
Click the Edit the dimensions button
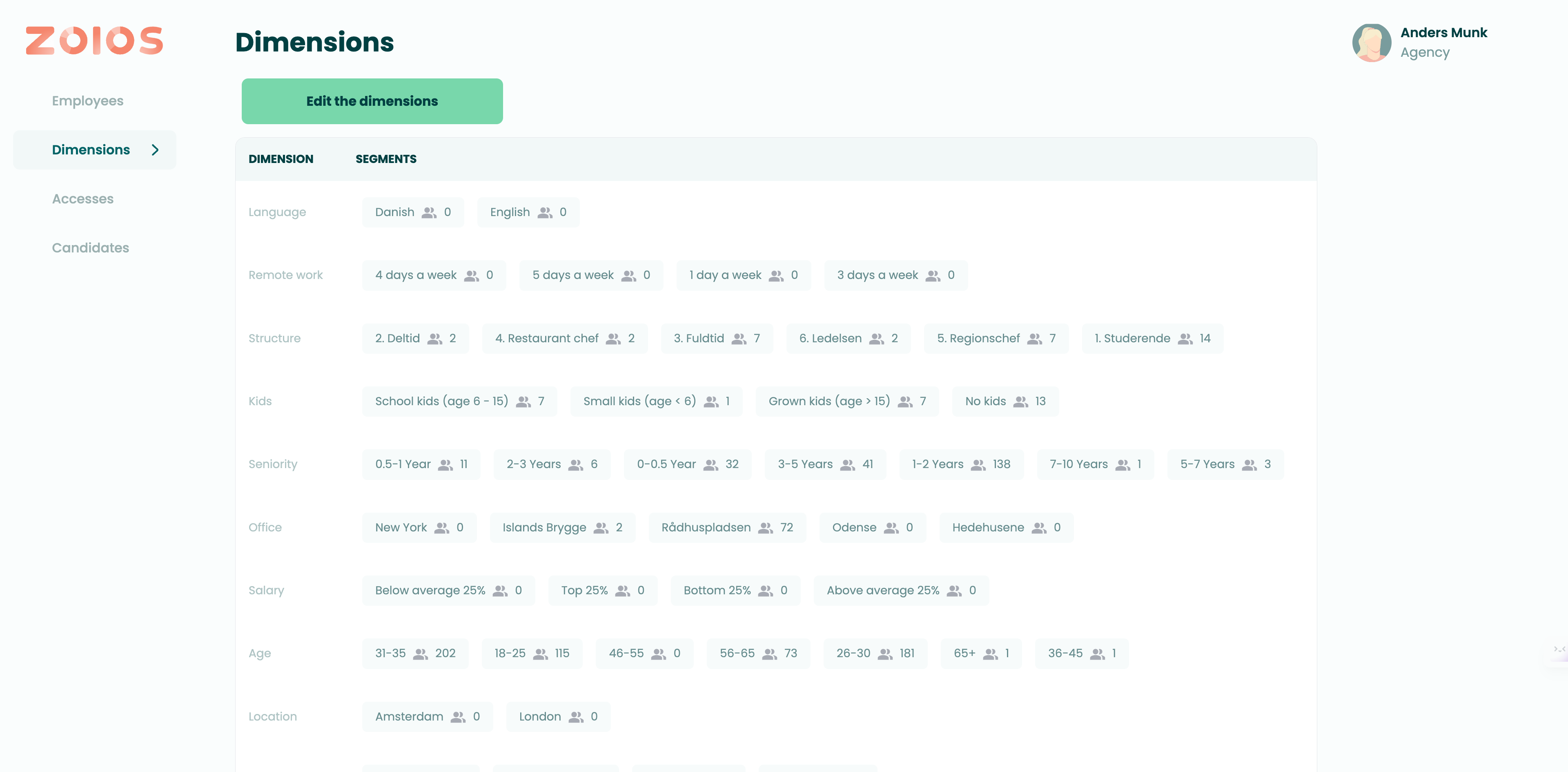pos(372,101)
